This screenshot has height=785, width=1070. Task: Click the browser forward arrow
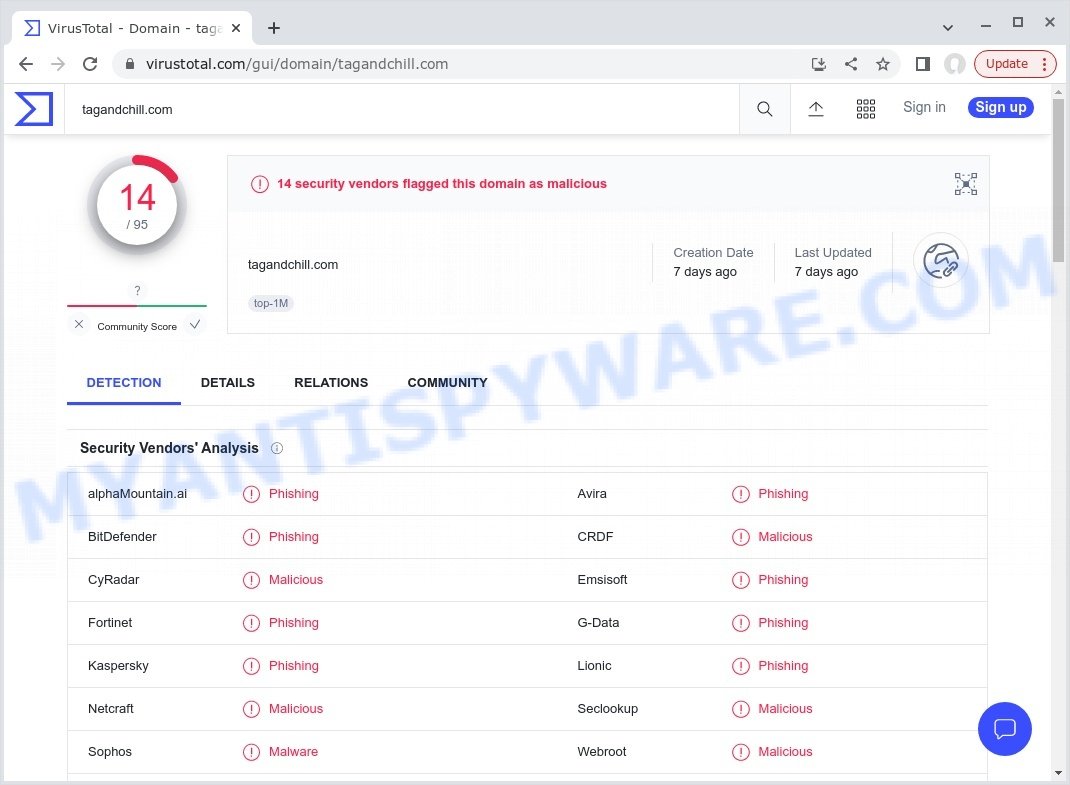pyautogui.click(x=58, y=64)
